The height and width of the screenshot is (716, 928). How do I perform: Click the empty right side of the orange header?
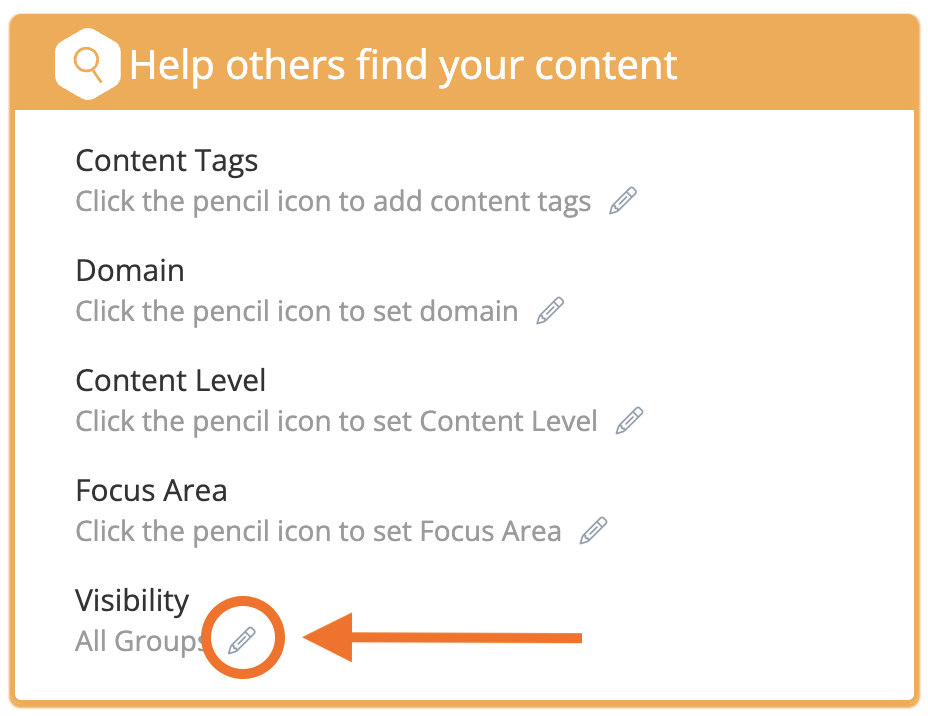click(x=800, y=66)
